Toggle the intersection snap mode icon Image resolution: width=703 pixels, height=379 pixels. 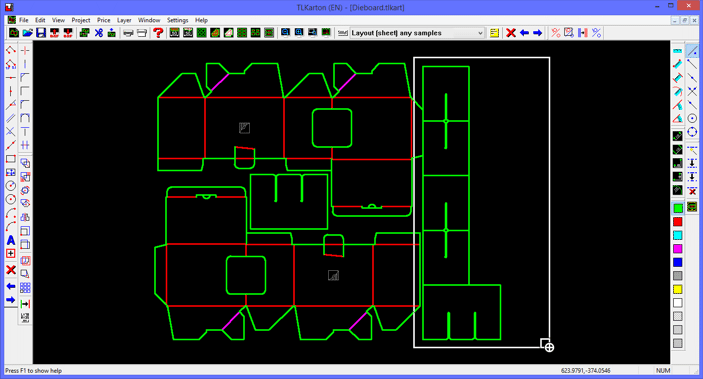(x=692, y=91)
